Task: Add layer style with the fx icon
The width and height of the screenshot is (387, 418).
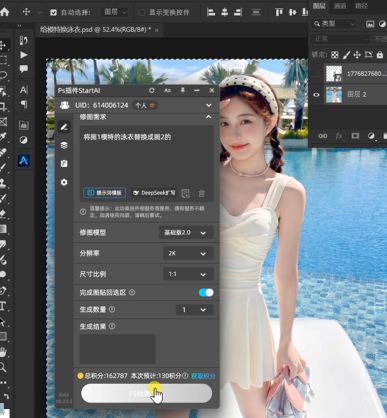Action: click(339, 136)
